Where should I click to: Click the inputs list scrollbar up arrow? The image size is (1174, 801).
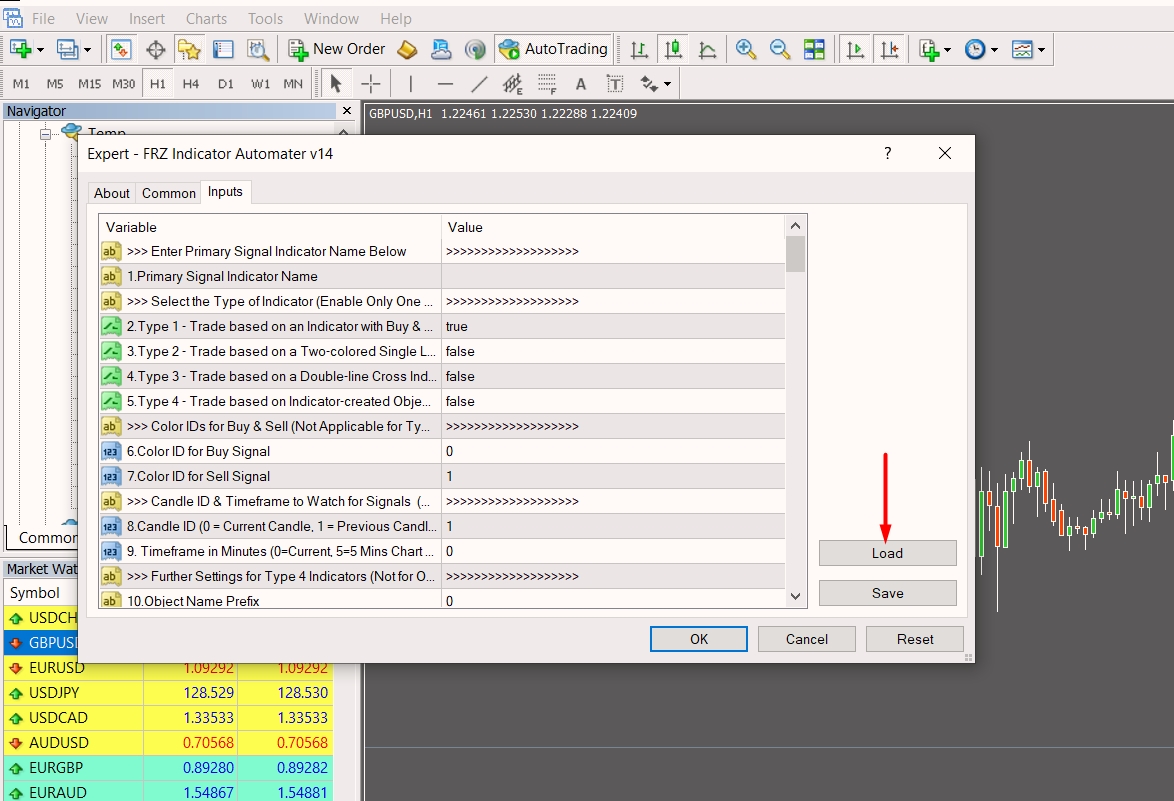tap(795, 225)
